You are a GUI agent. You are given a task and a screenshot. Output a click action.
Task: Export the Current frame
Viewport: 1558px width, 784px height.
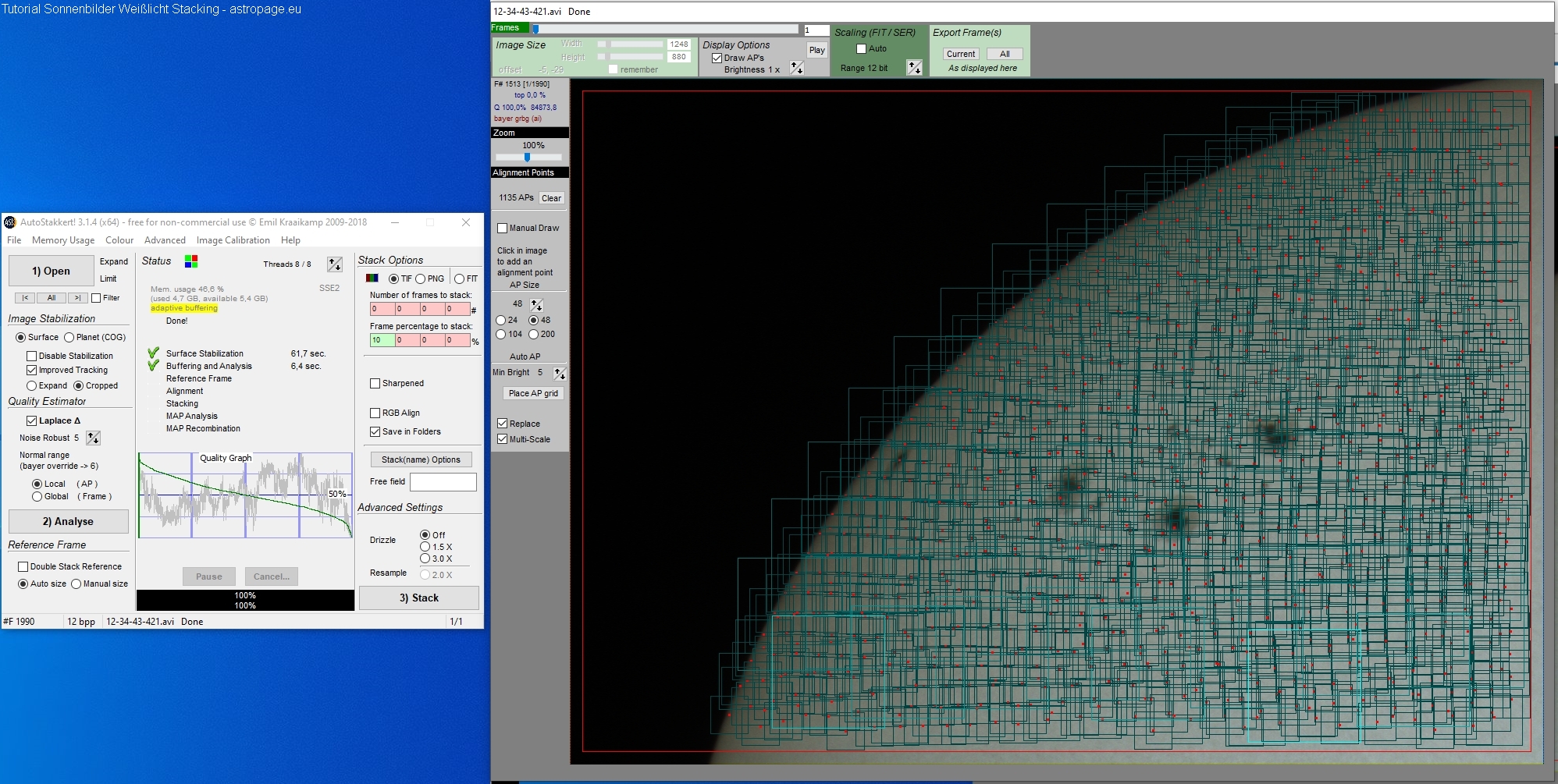[x=960, y=54]
